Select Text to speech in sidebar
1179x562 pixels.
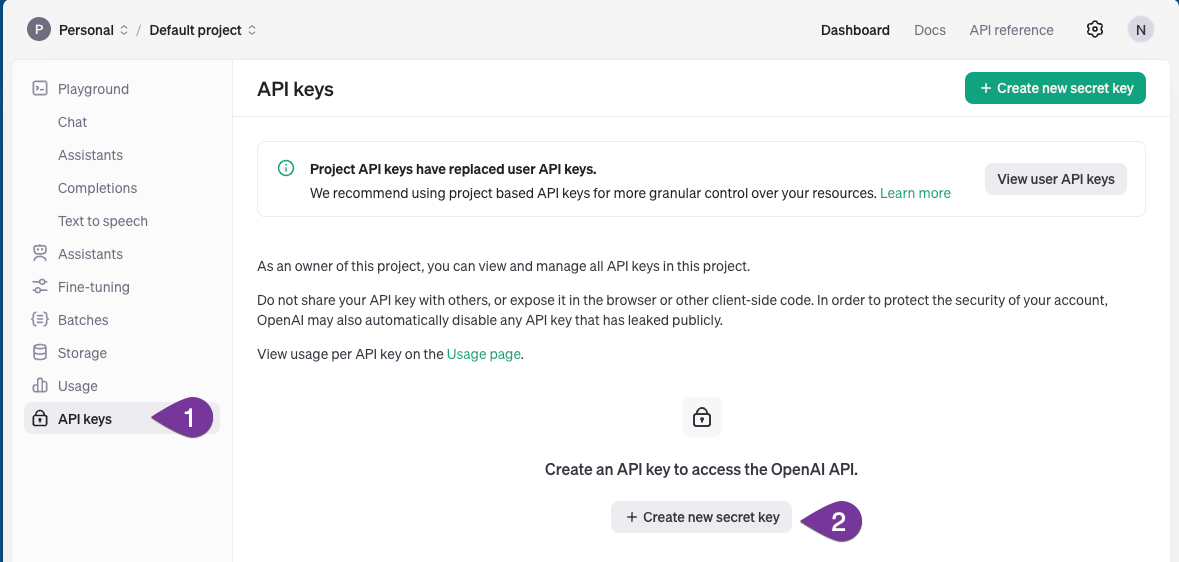103,221
